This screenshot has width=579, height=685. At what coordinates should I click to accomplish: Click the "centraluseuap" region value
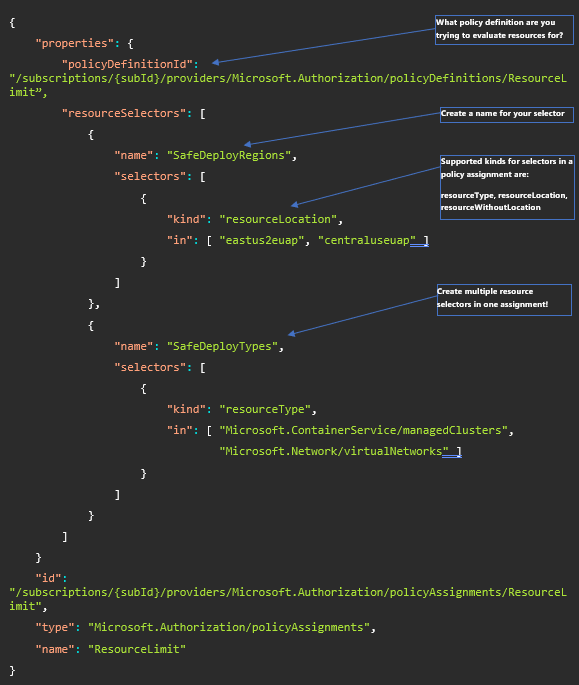pos(367,240)
